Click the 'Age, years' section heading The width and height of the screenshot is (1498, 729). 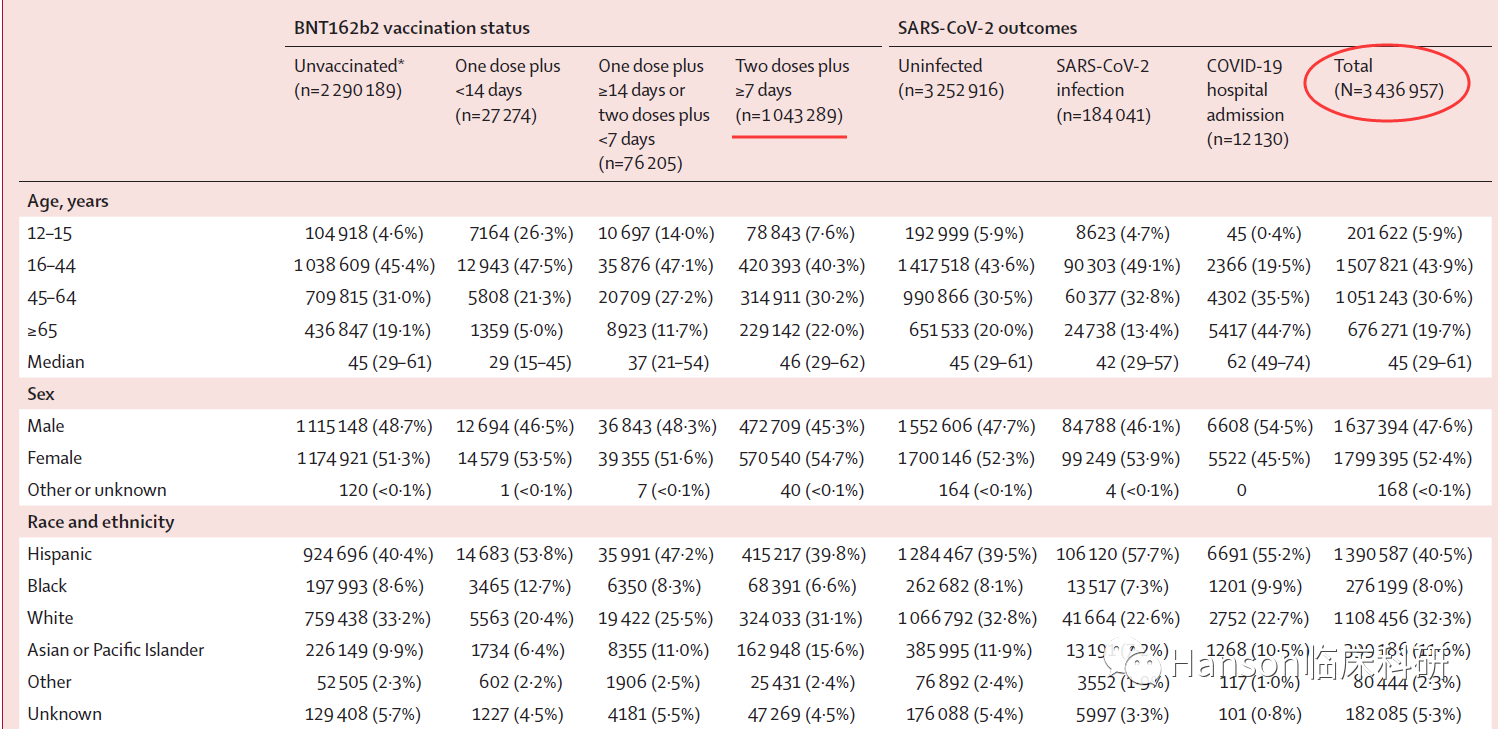click(68, 201)
